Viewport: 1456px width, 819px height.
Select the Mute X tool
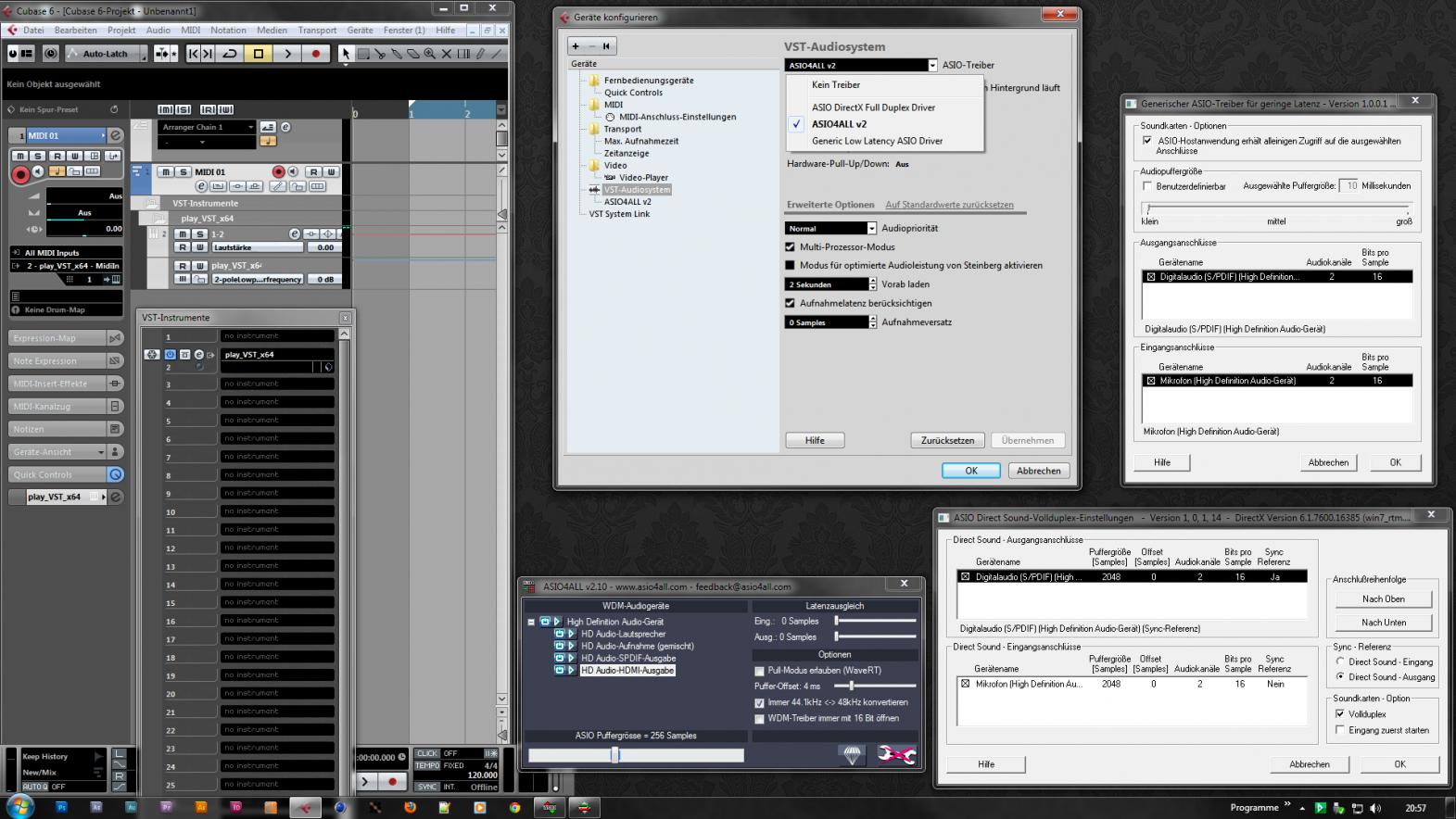[447, 54]
